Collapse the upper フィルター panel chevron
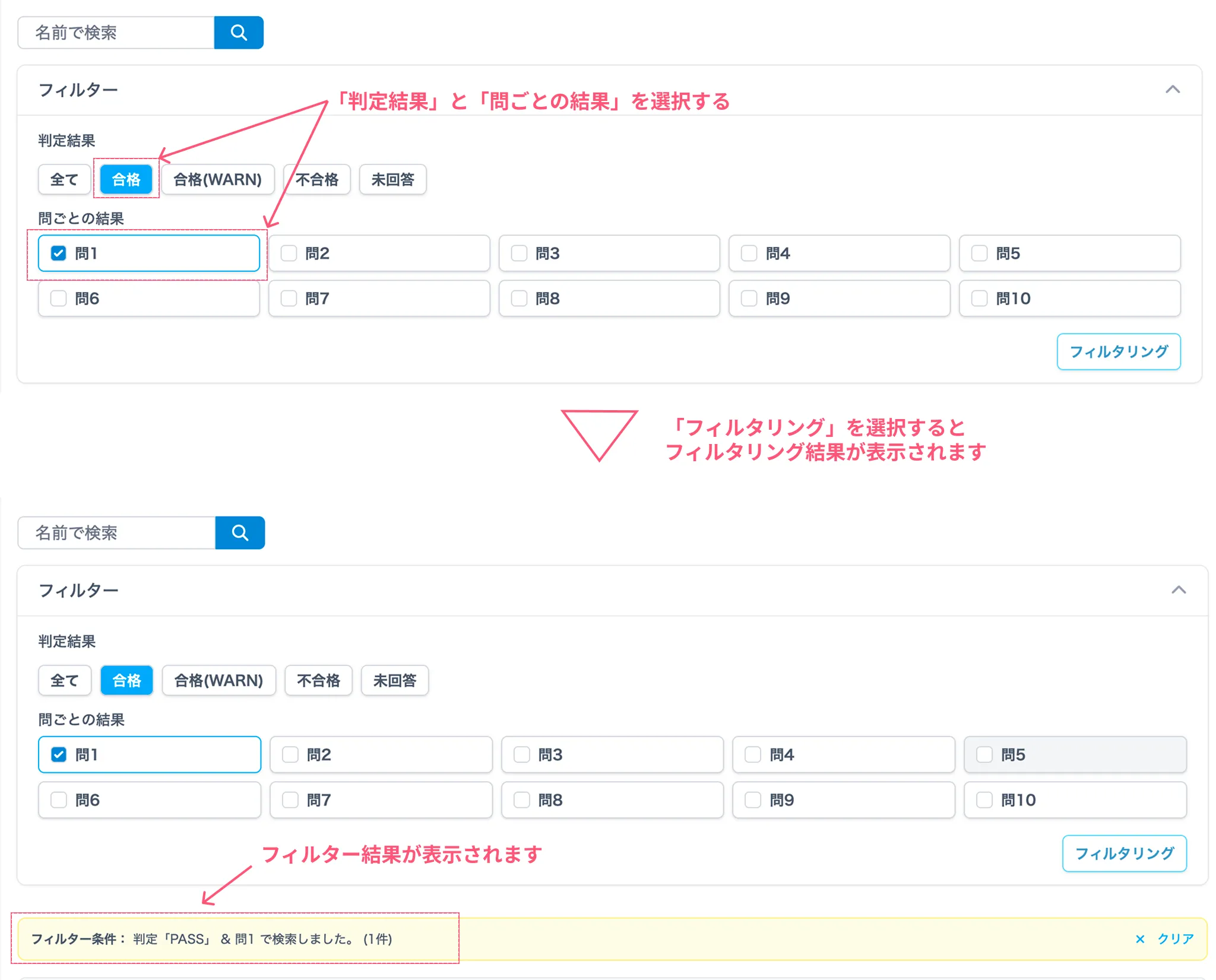 (1172, 90)
